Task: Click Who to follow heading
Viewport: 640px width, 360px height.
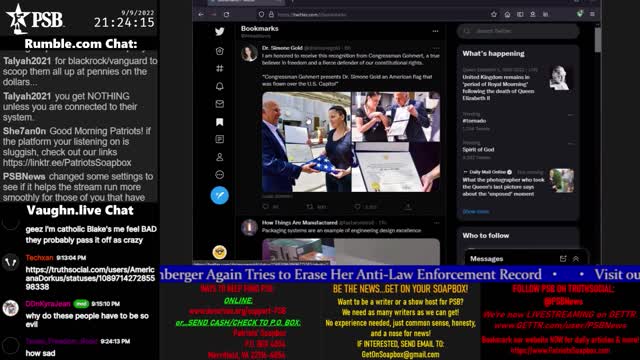Action: [486, 236]
